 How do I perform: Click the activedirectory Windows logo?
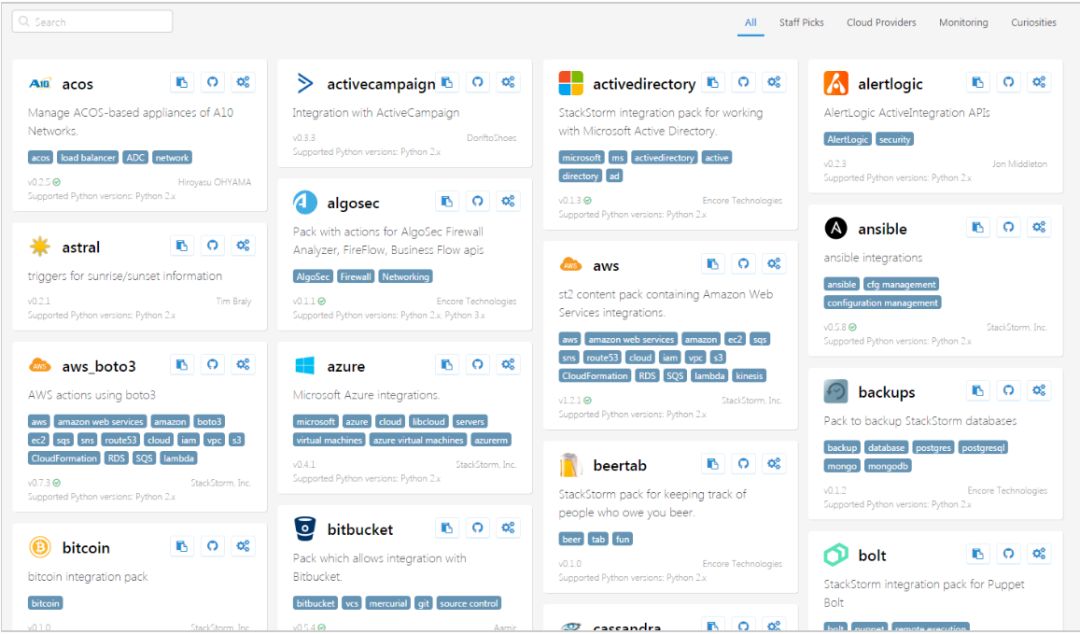click(571, 83)
